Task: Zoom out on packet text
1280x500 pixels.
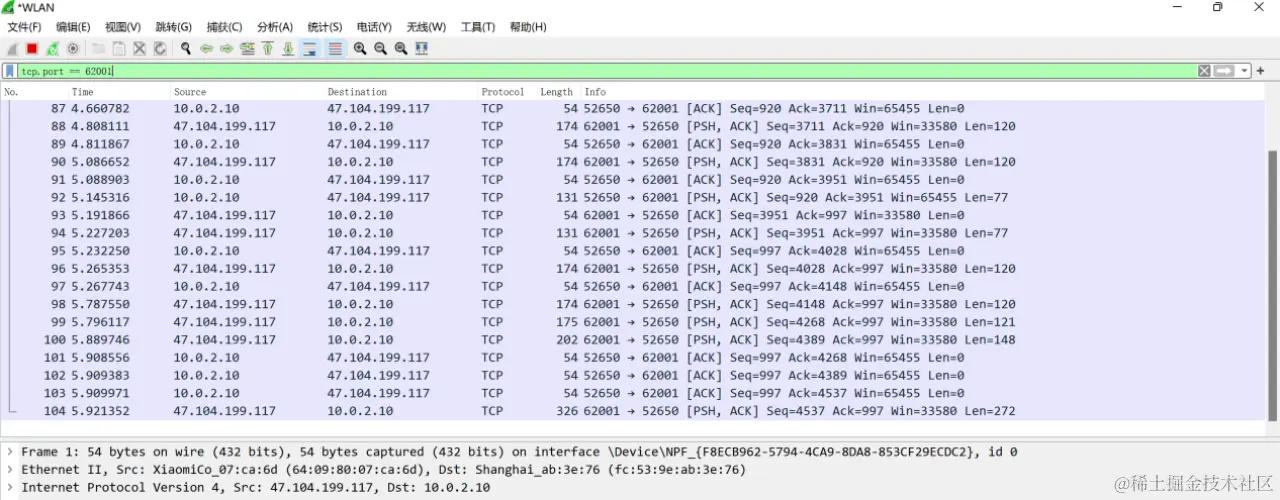Action: click(x=381, y=48)
